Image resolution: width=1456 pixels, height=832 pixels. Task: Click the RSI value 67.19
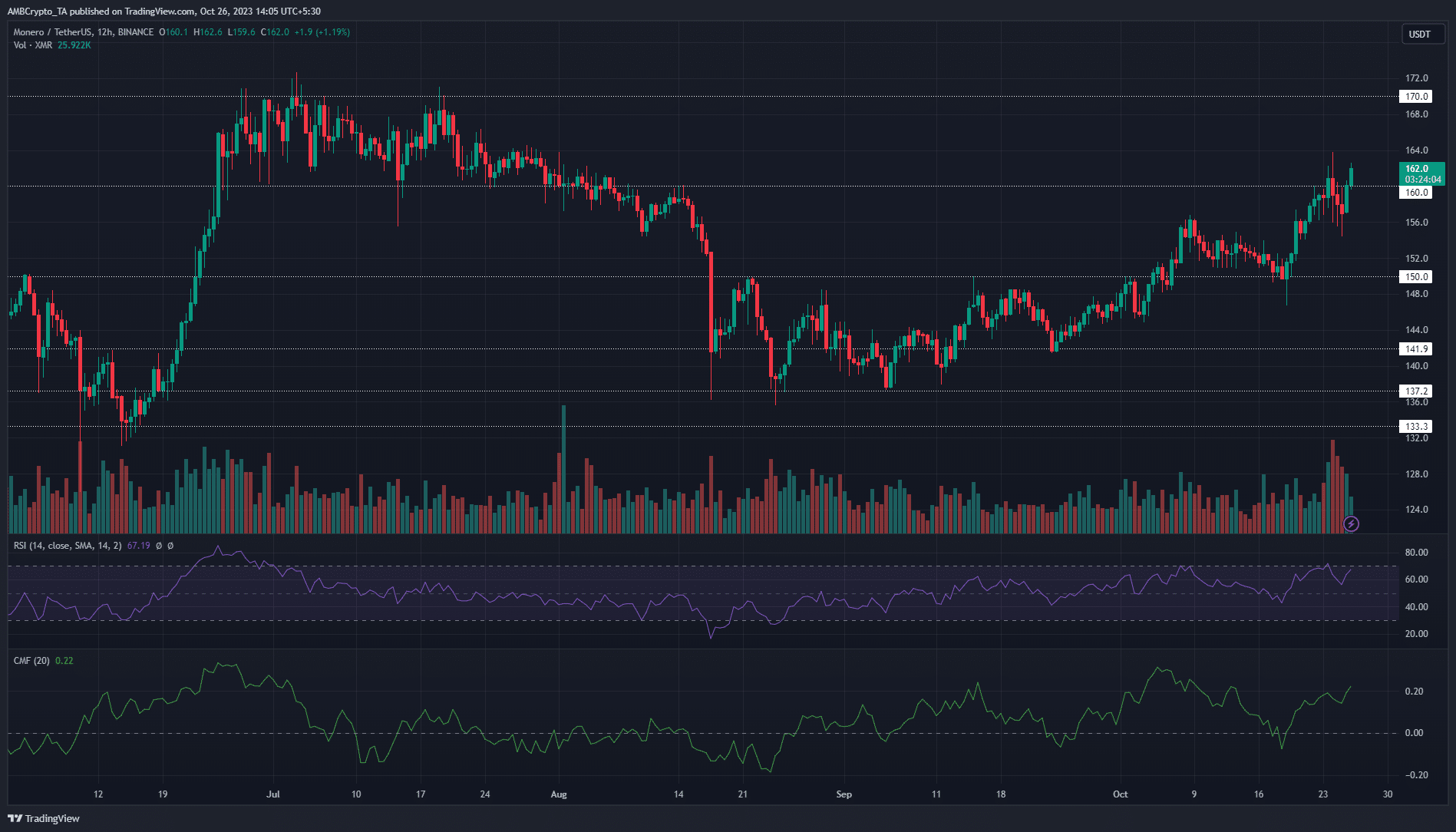(x=138, y=546)
